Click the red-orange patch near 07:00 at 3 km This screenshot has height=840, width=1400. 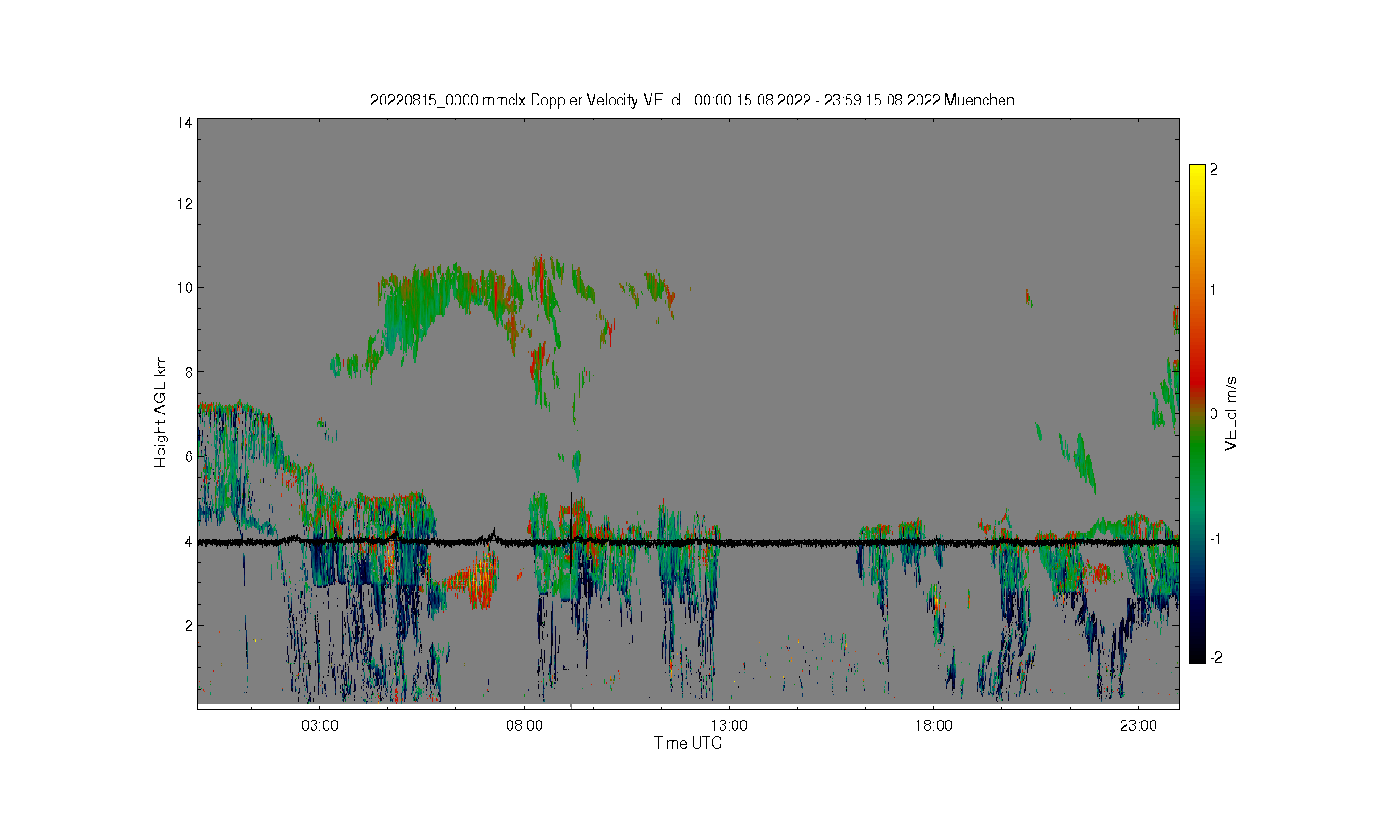(x=480, y=581)
